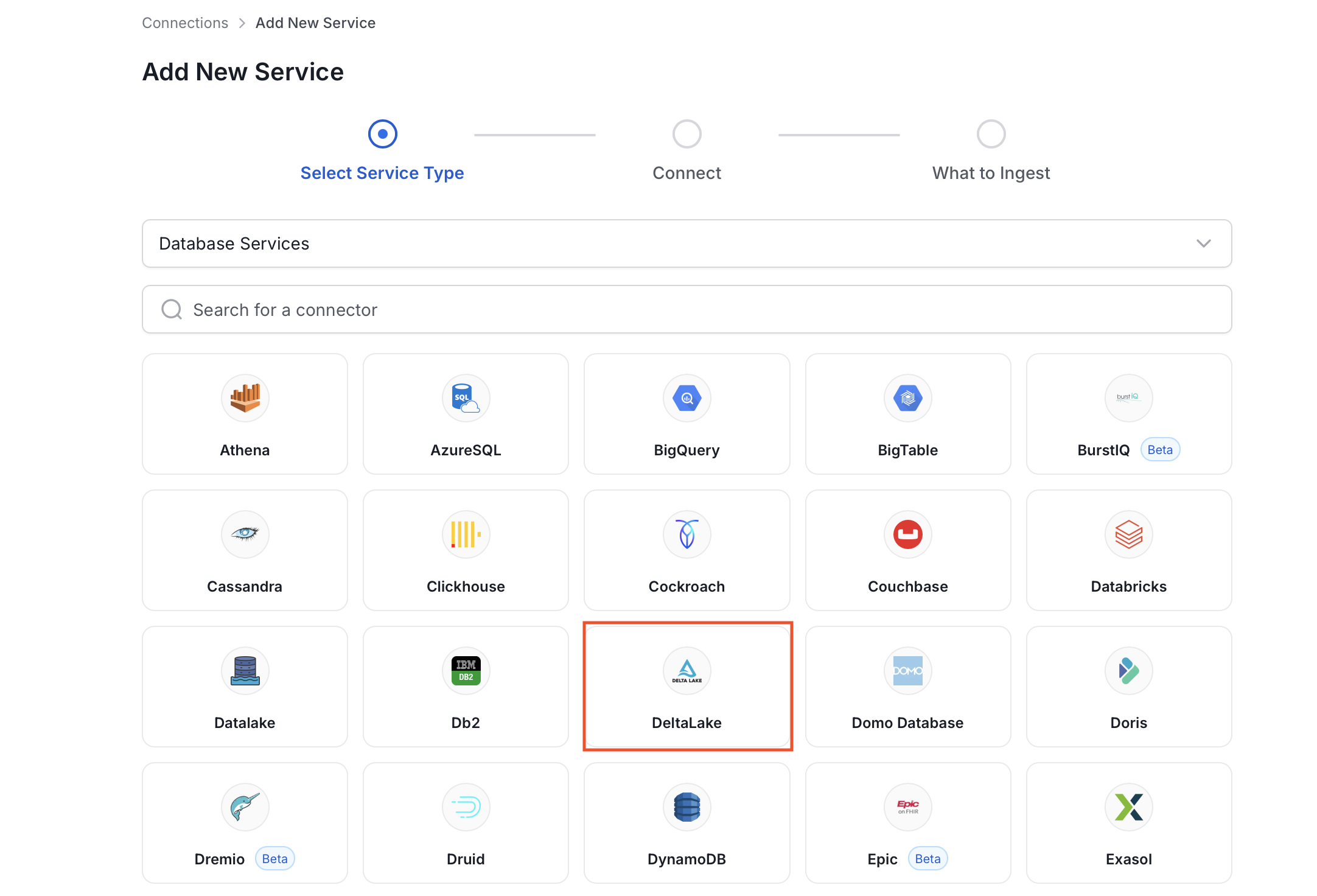This screenshot has width=1317, height=896.
Task: Pick the Couchbase red circle icon
Action: tap(907, 534)
